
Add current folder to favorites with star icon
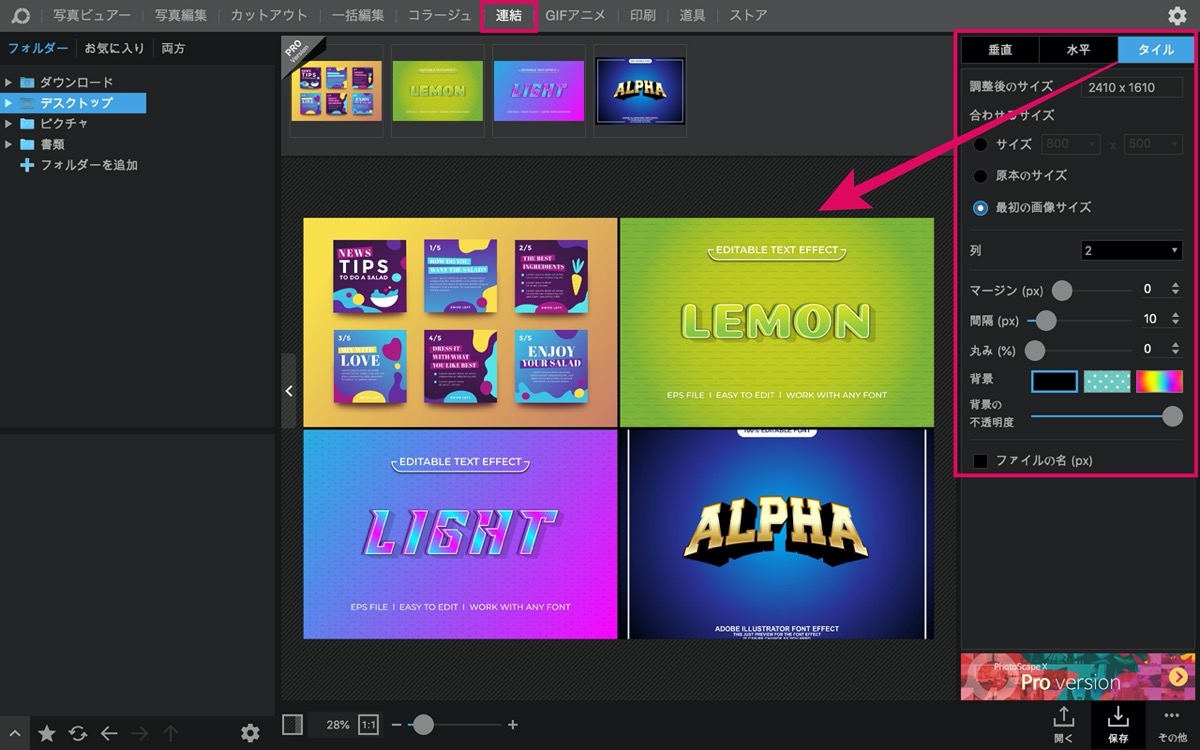click(47, 733)
